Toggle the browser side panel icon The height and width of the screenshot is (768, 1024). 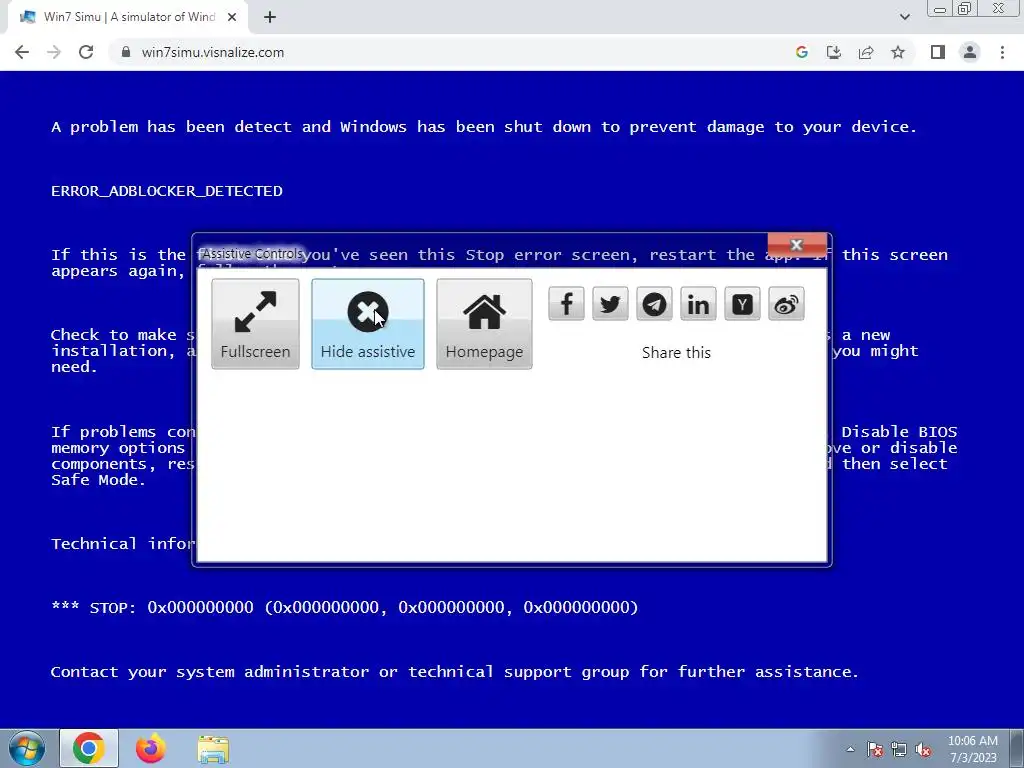(x=938, y=52)
